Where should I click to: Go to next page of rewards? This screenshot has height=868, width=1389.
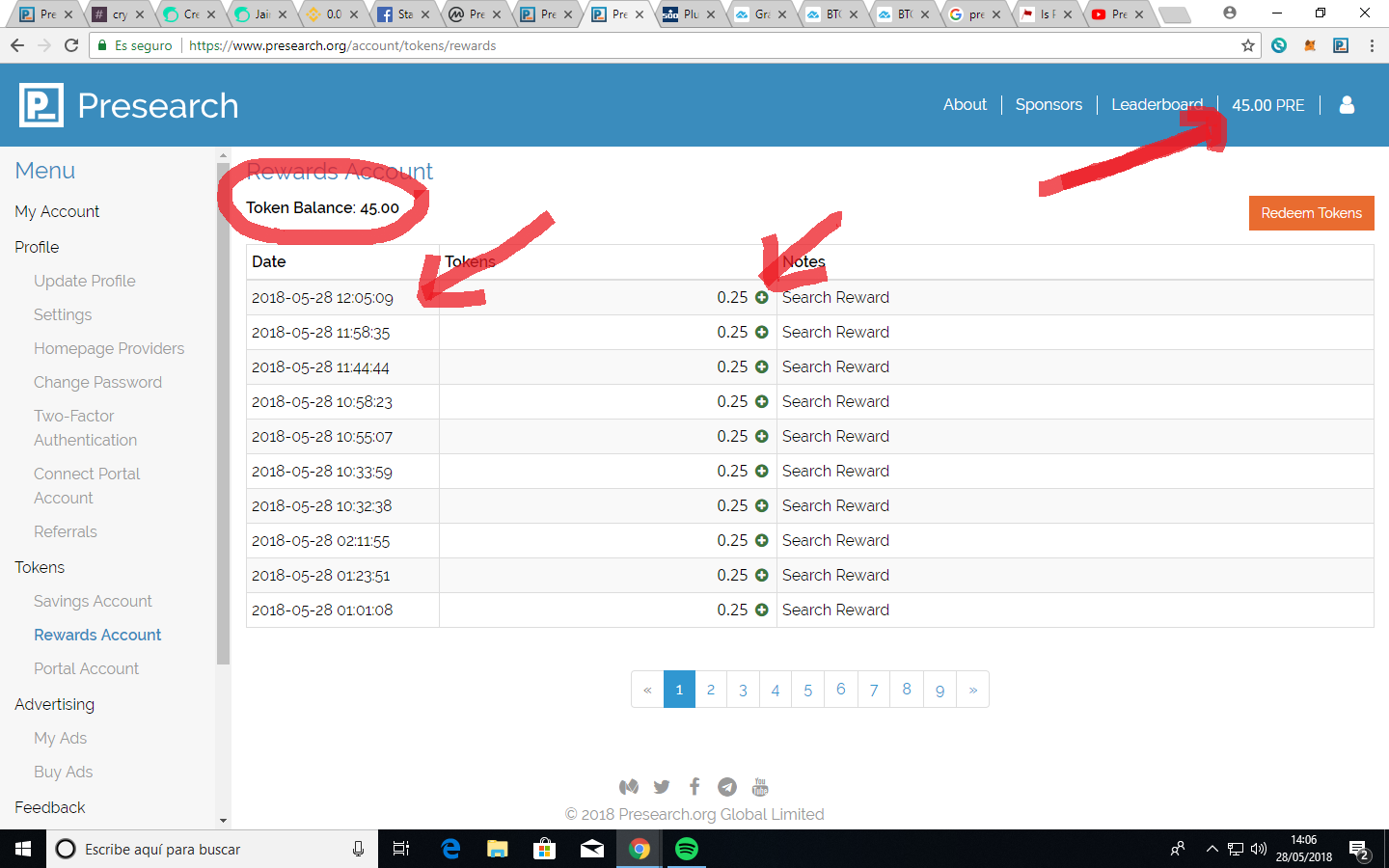[972, 690]
